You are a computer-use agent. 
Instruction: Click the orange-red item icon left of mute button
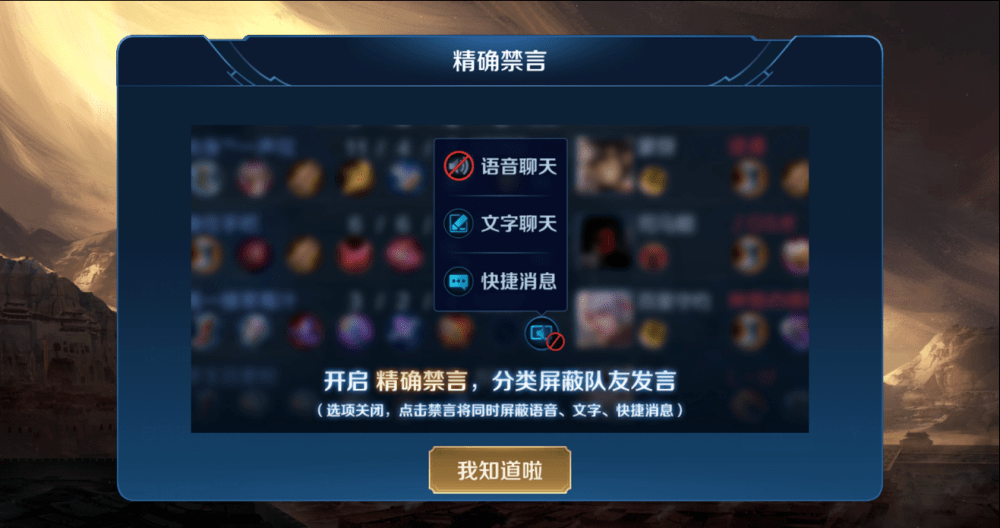[x=455, y=331]
